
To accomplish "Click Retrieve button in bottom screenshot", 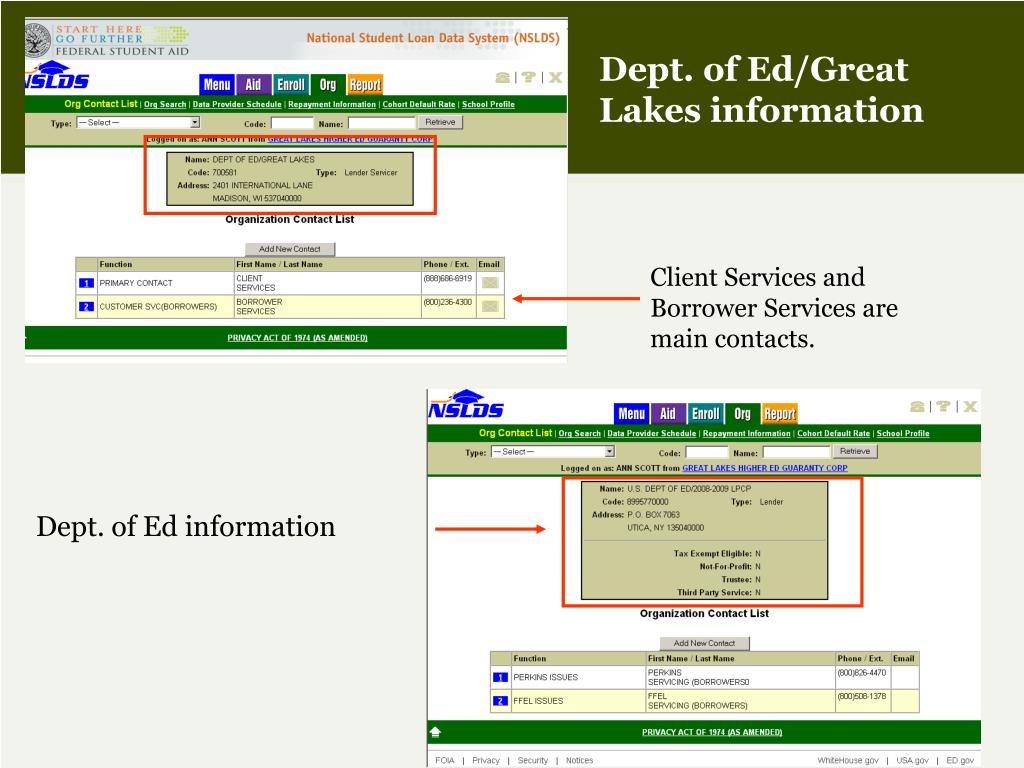I will click(855, 451).
